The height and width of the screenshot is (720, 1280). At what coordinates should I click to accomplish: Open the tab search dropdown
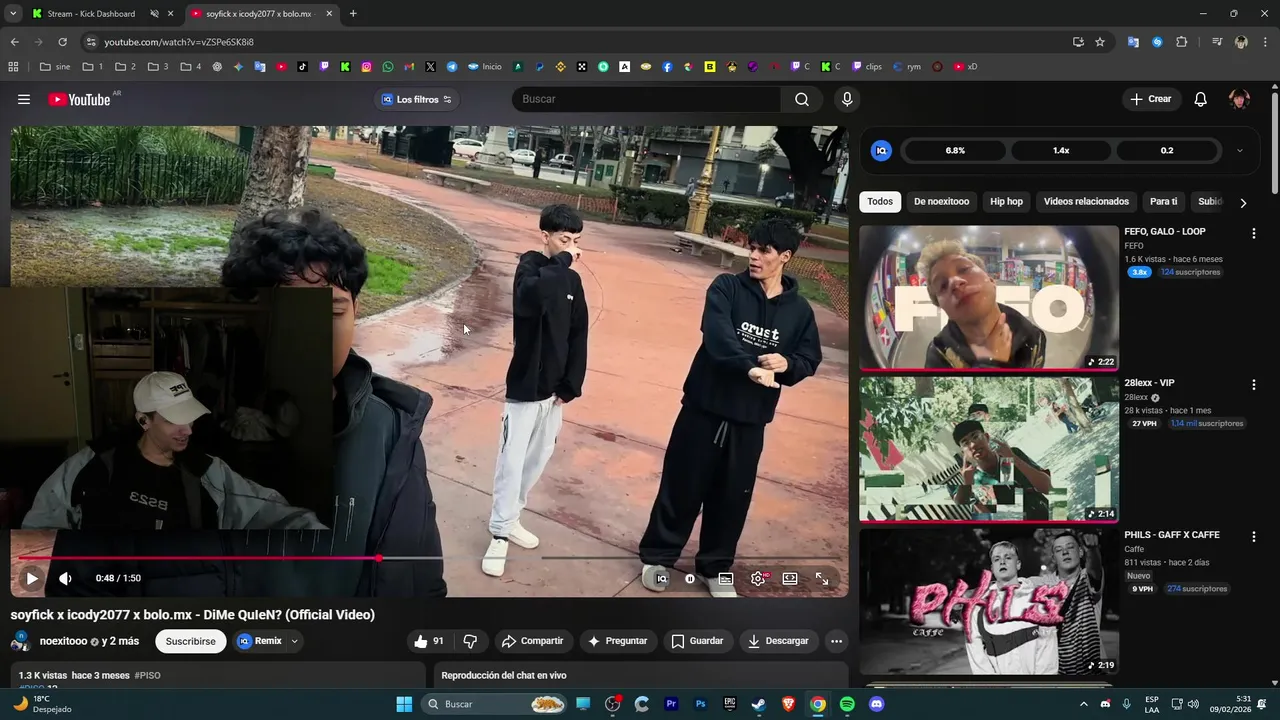click(x=13, y=14)
